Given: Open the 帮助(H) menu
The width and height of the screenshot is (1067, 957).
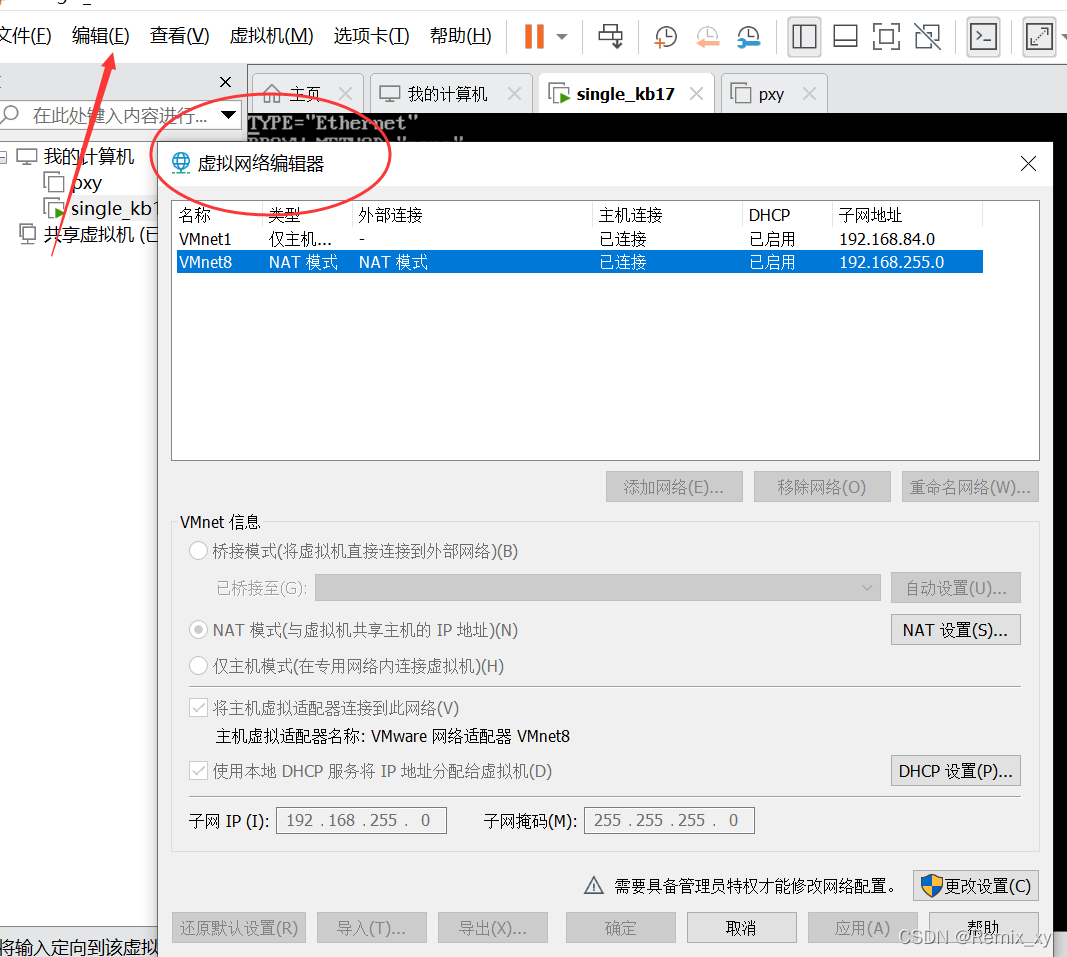Looking at the screenshot, I should click(461, 35).
